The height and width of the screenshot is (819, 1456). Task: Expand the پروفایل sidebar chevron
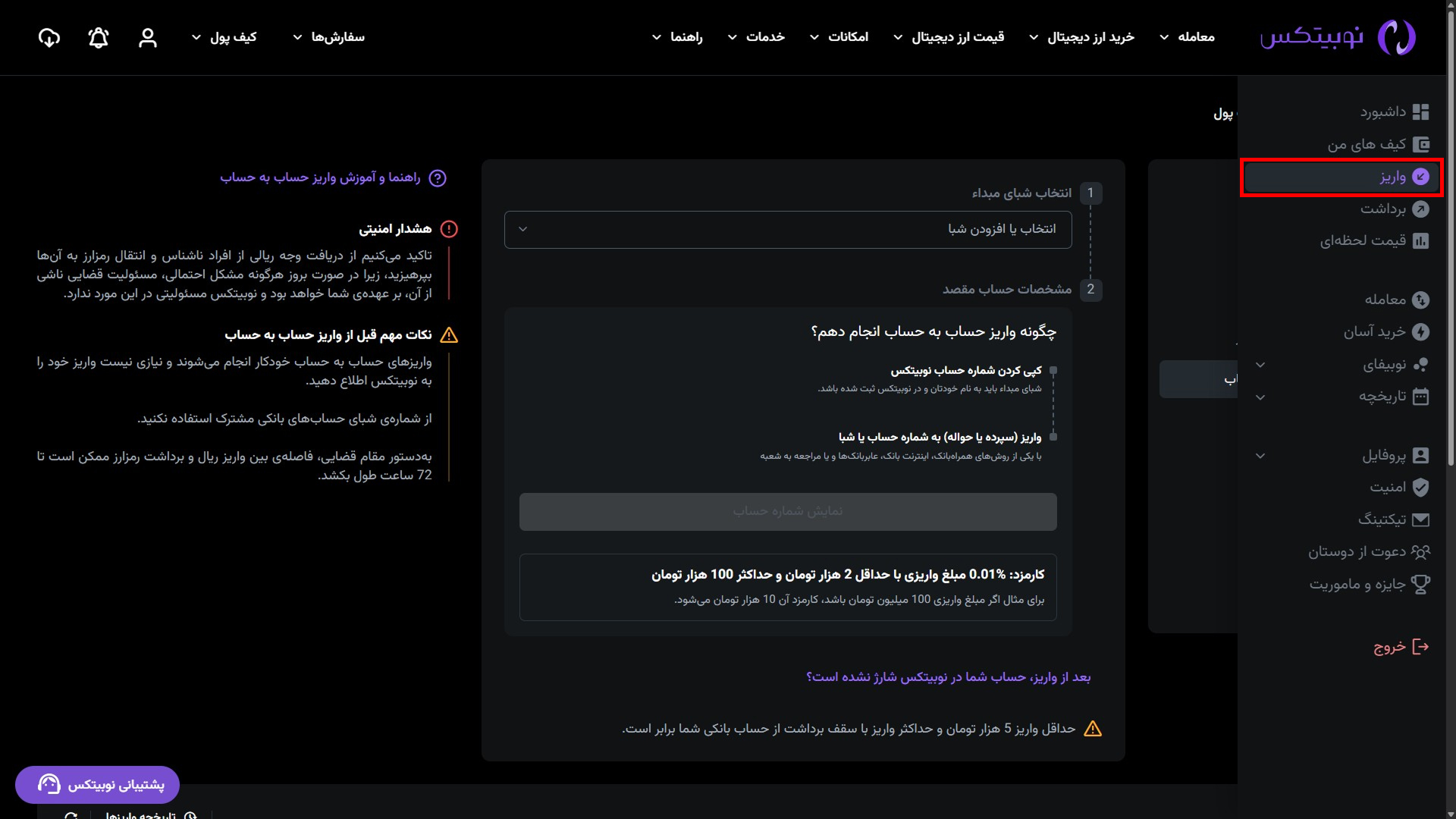1260,456
